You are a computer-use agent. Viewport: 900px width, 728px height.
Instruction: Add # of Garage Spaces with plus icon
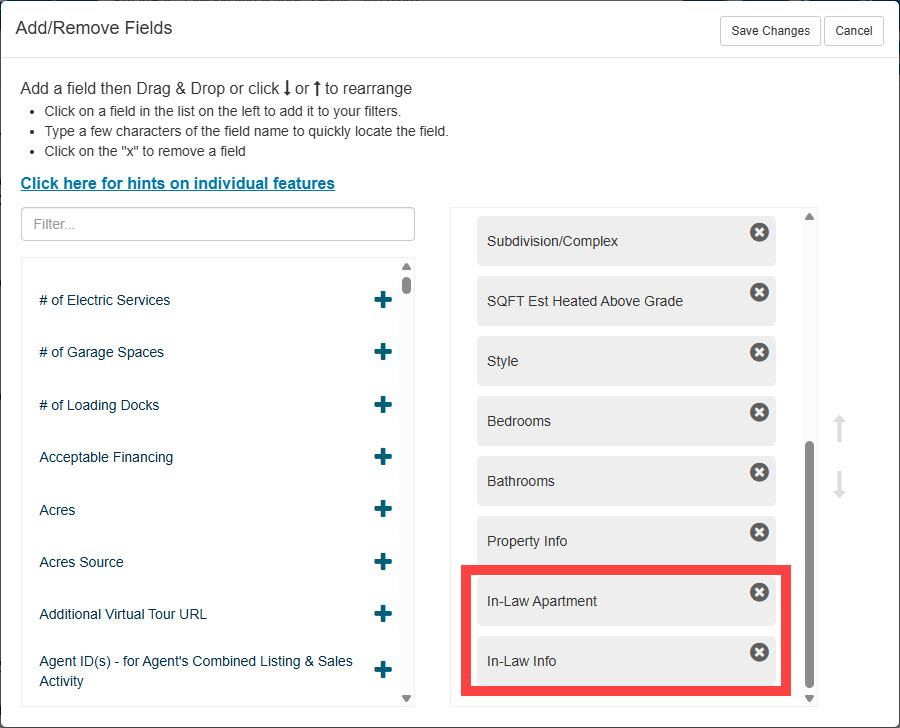(383, 352)
